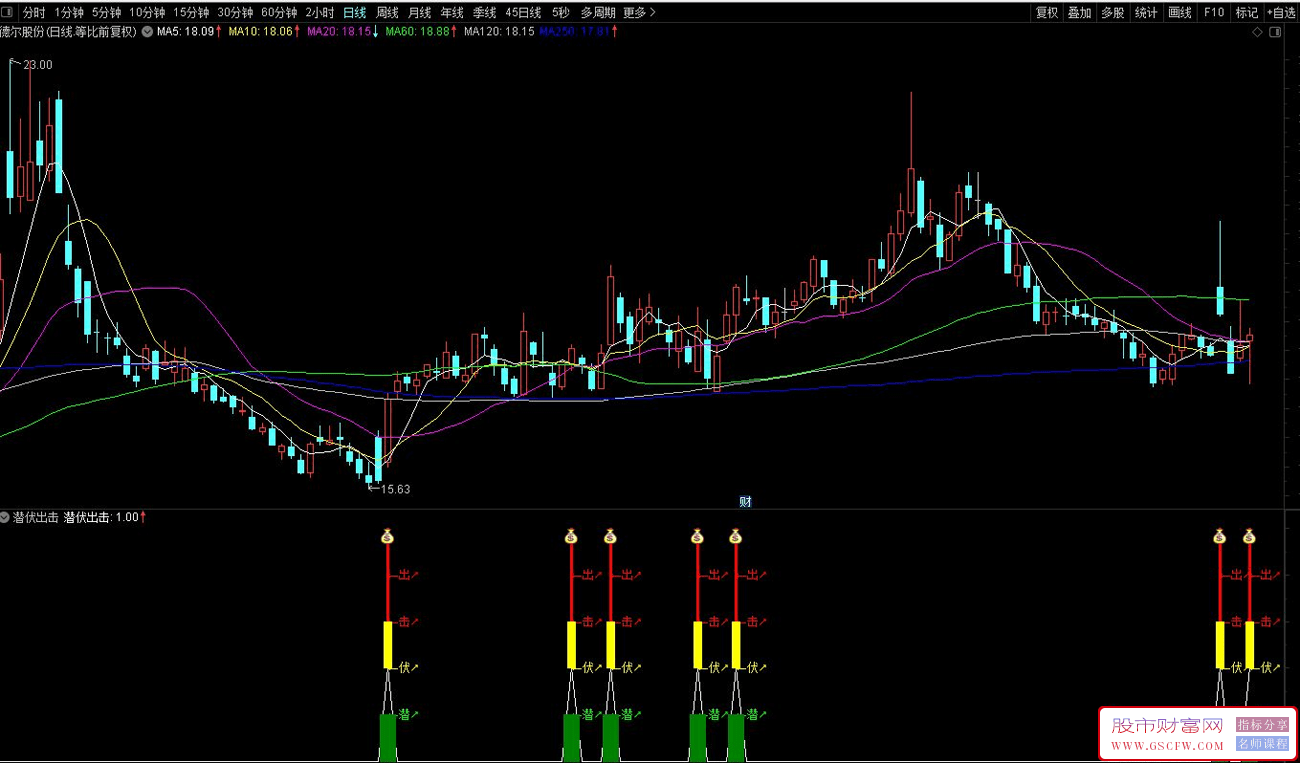1300x763 pixels.
Task: Switch to 年线 yearly chart
Action: tap(452, 13)
